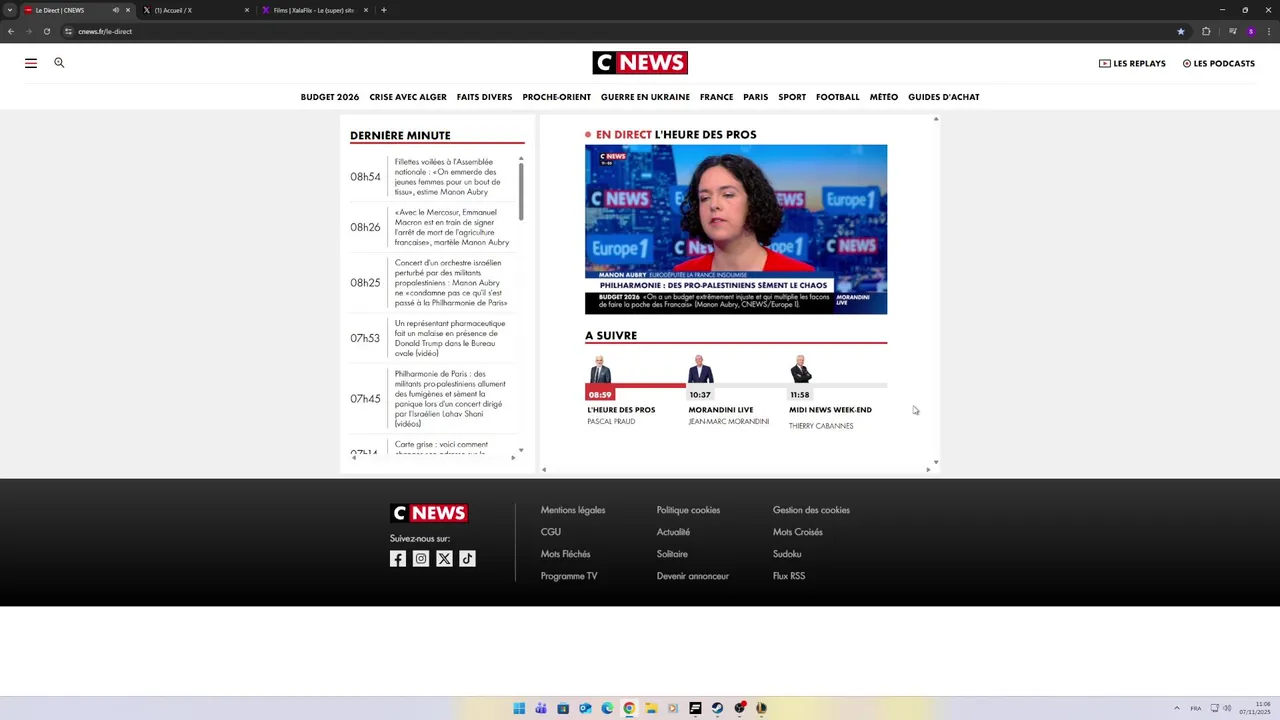The width and height of the screenshot is (1280, 720).
Task: Read the 07h45 Philharmonie de Paris article
Action: click(450, 399)
